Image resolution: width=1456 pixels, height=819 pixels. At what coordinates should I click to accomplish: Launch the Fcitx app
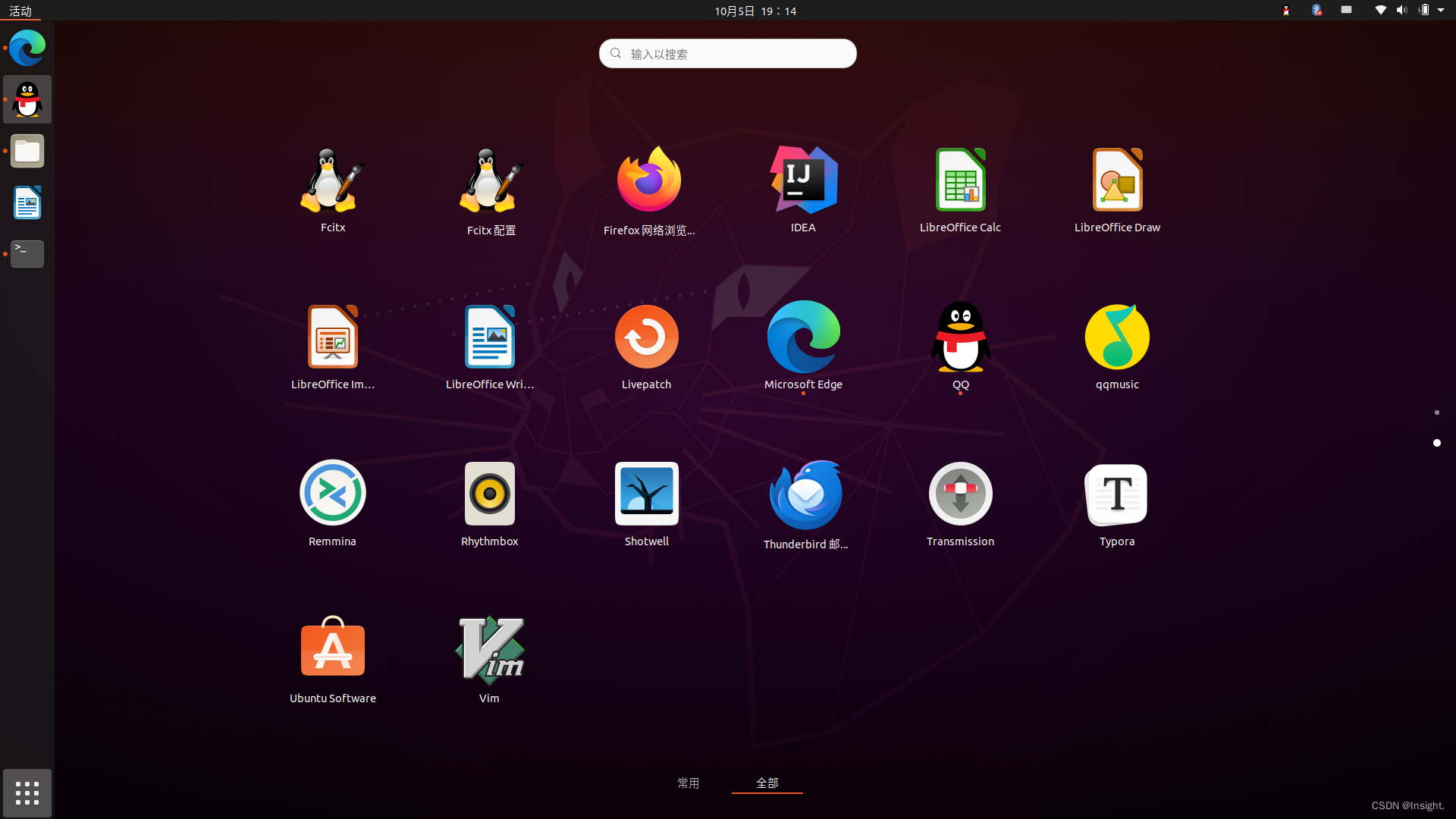[x=332, y=190]
